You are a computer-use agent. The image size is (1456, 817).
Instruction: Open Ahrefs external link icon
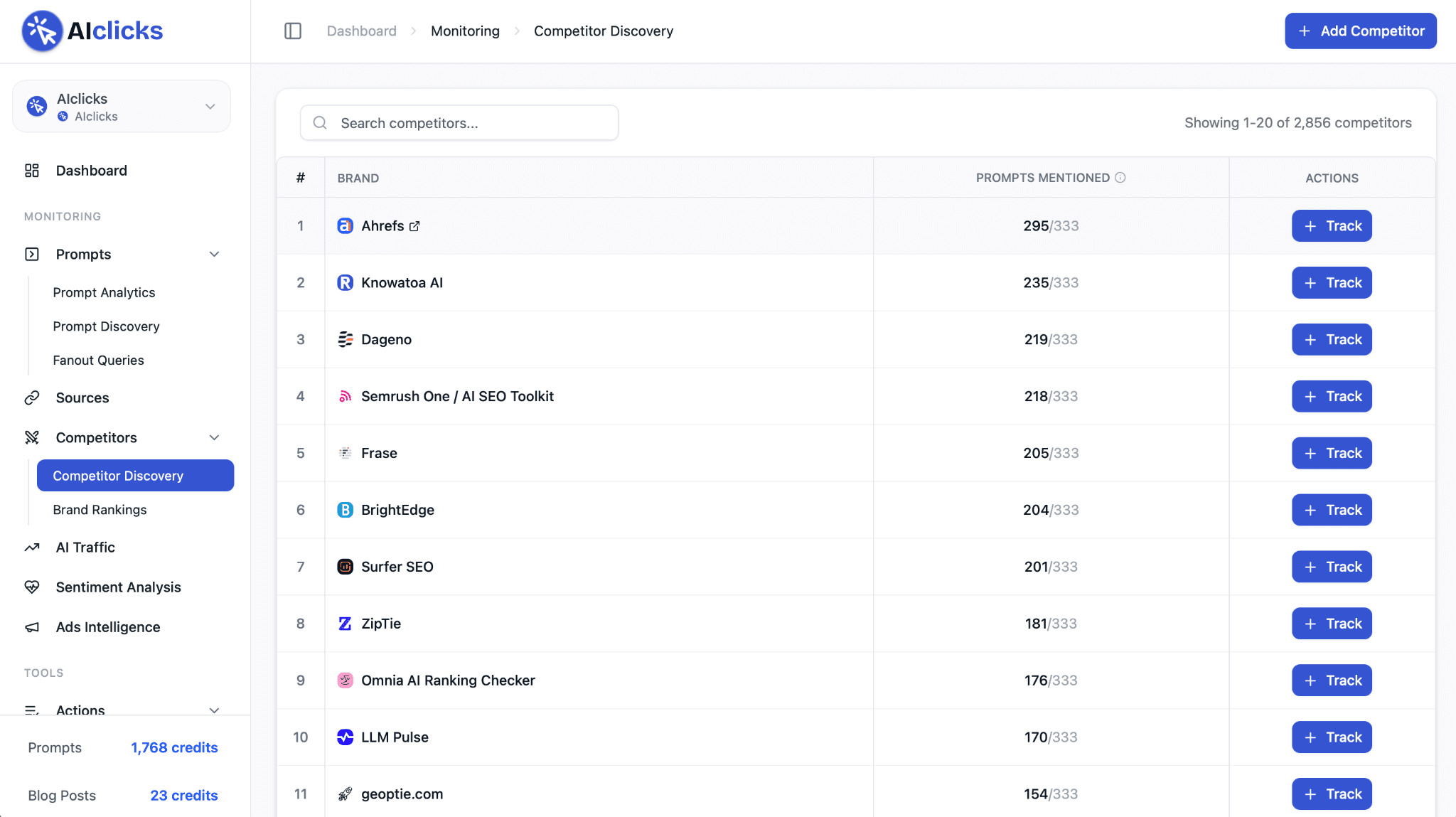click(x=414, y=226)
